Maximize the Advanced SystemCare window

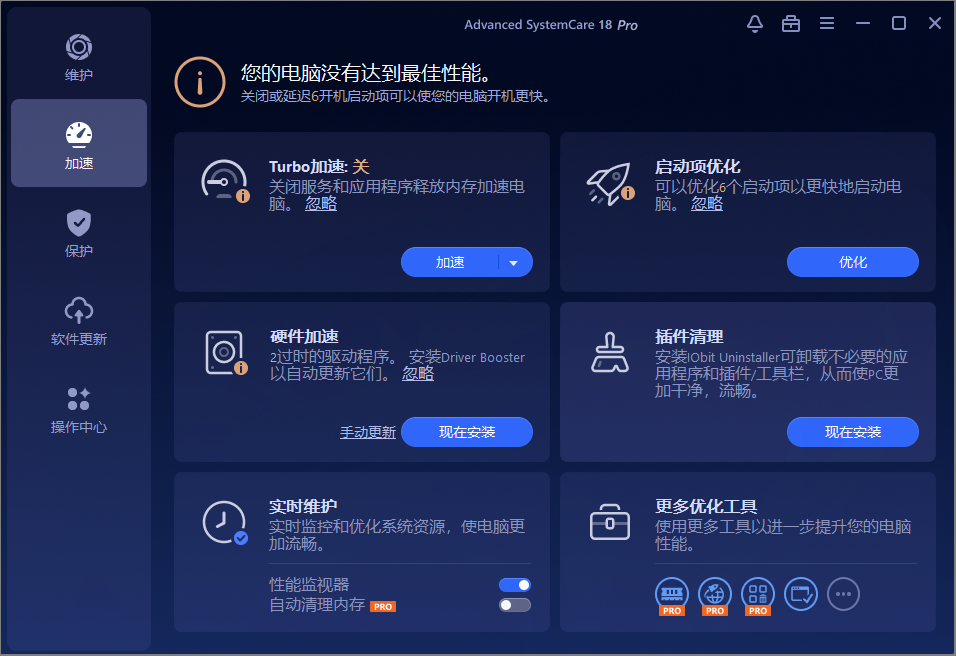pyautogui.click(x=899, y=23)
